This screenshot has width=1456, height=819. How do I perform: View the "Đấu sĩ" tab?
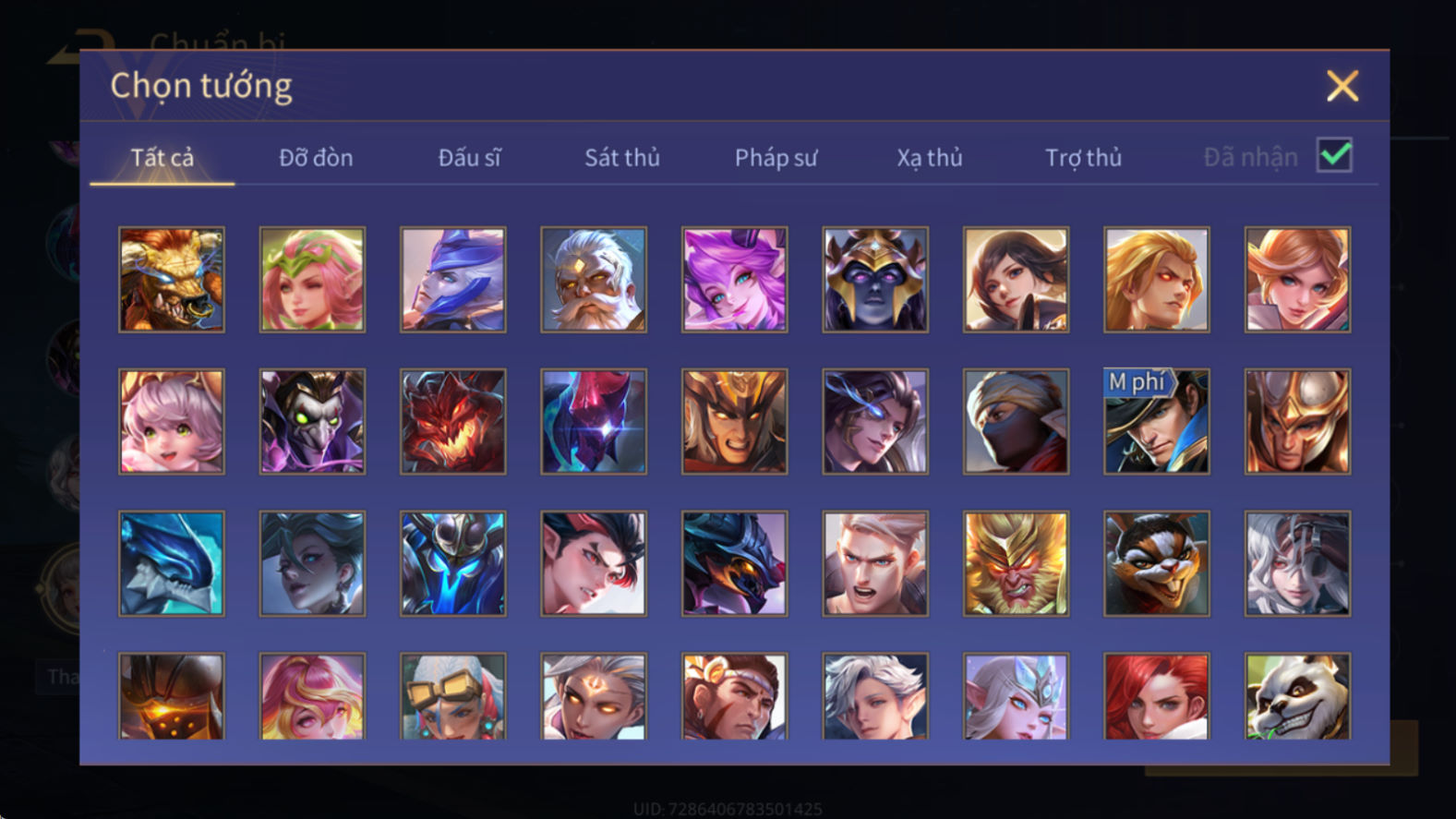click(x=469, y=158)
